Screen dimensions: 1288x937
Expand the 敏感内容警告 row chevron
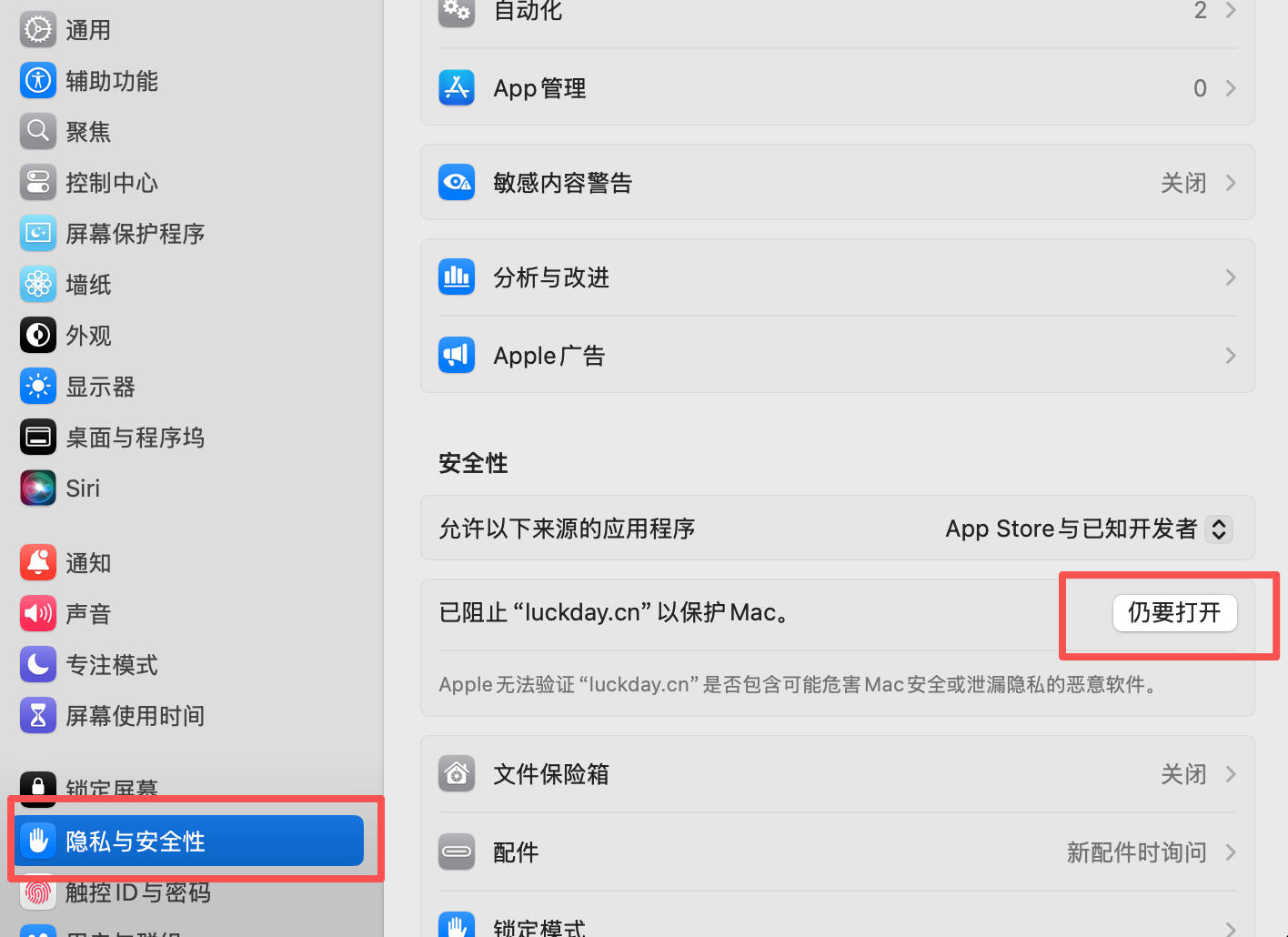pyautogui.click(x=1230, y=183)
